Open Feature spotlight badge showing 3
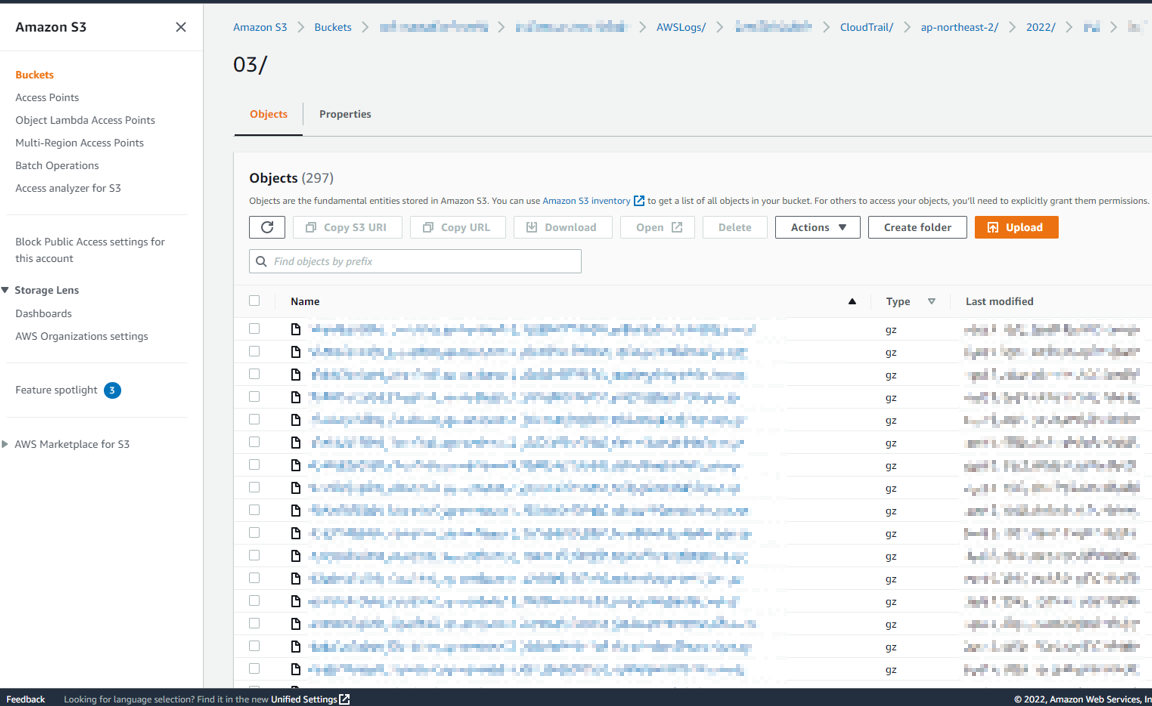This screenshot has width=1152, height=706. pos(112,390)
